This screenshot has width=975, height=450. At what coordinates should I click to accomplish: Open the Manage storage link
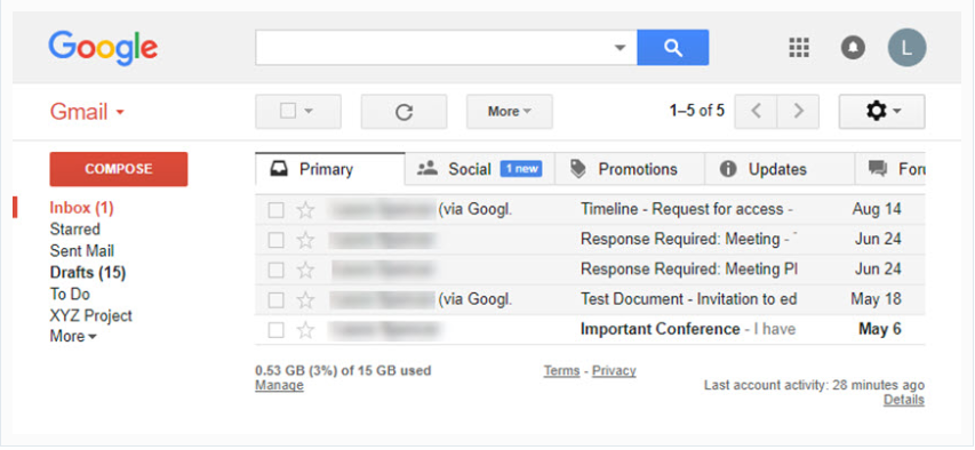click(279, 385)
